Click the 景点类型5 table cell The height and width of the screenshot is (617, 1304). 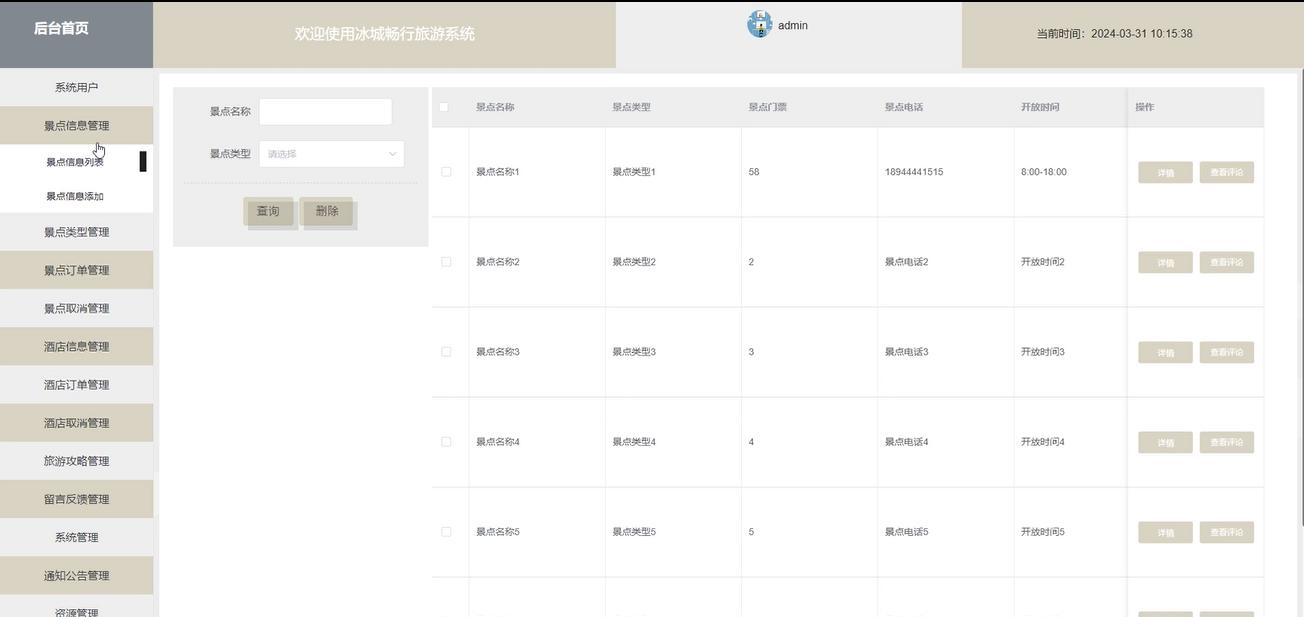[634, 532]
